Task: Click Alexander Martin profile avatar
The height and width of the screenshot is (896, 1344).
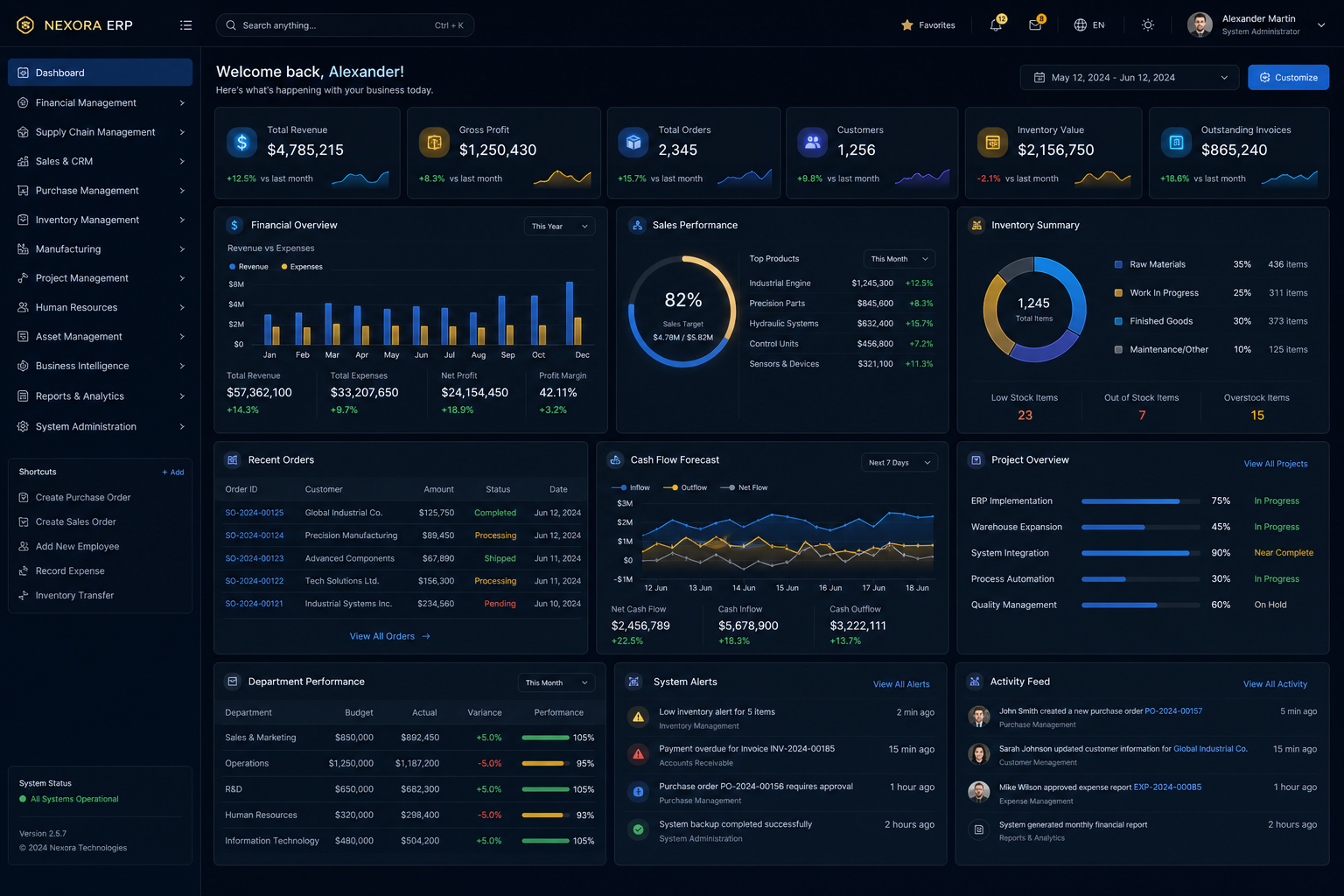Action: pos(1200,25)
